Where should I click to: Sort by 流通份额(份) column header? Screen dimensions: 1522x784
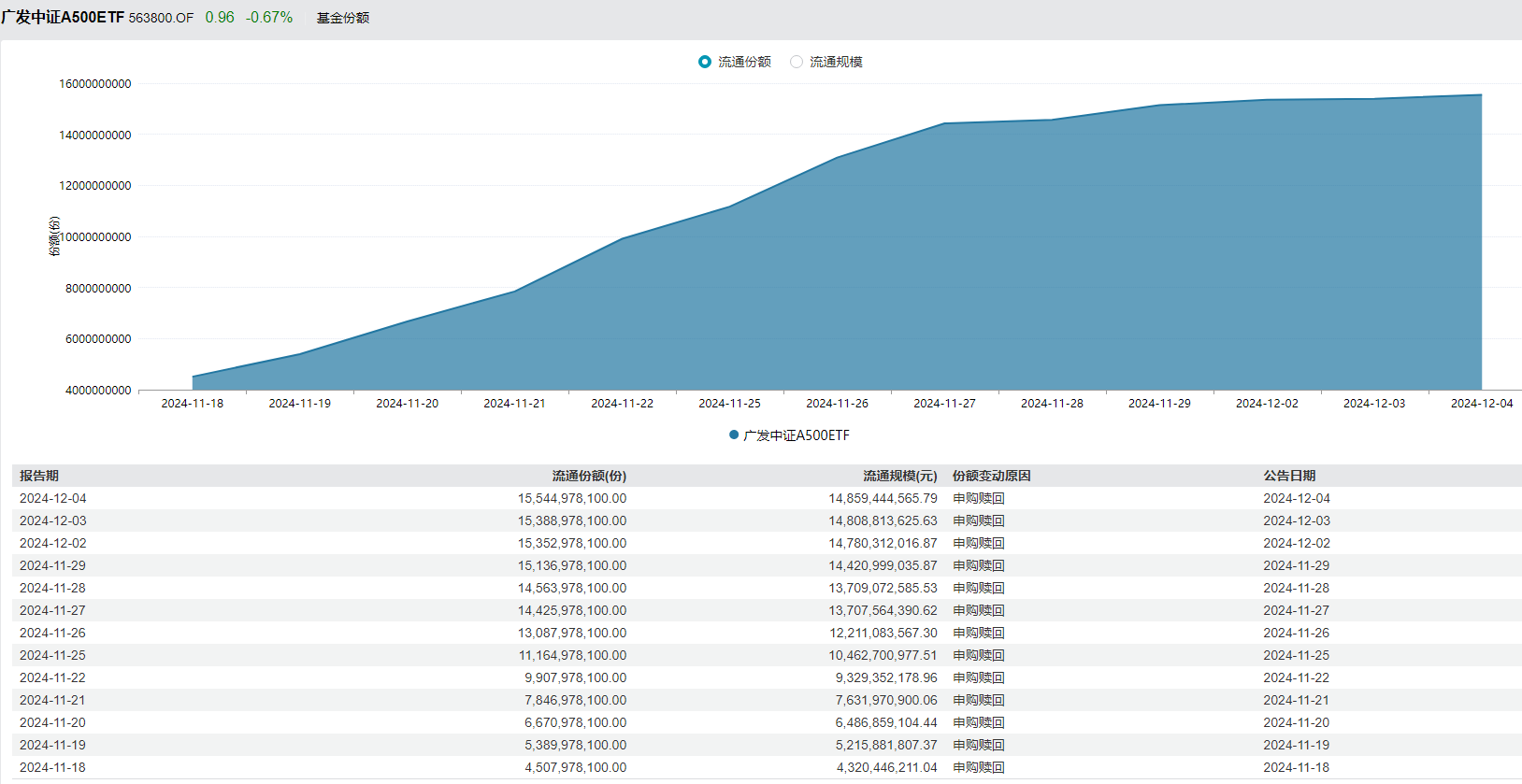pyautogui.click(x=589, y=476)
